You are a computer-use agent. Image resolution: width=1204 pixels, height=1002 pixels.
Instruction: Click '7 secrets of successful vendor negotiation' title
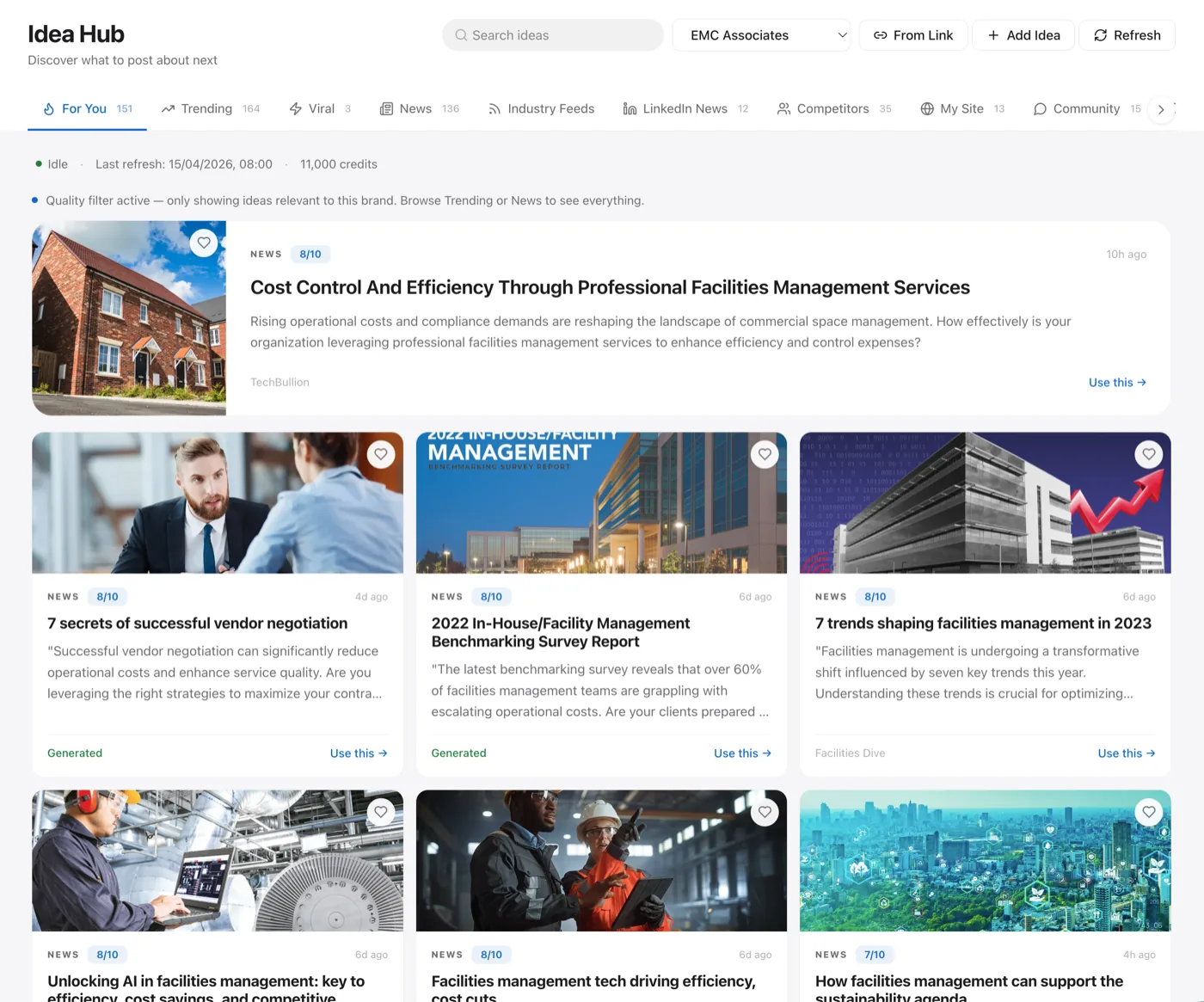coord(198,624)
